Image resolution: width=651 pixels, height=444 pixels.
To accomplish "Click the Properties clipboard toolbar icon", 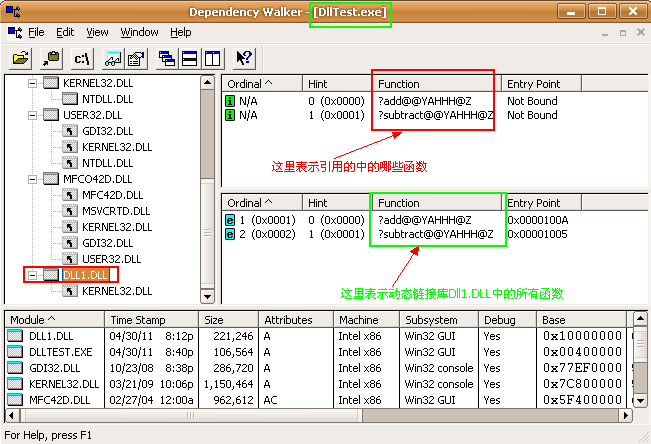I will click(136, 58).
